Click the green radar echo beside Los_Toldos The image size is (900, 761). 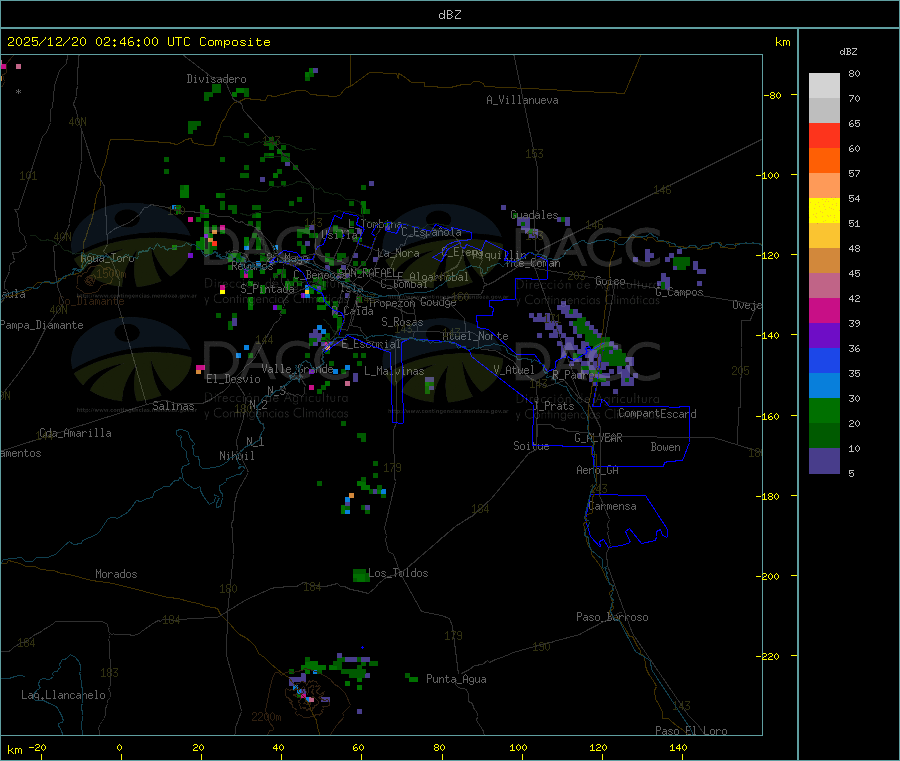[360, 575]
